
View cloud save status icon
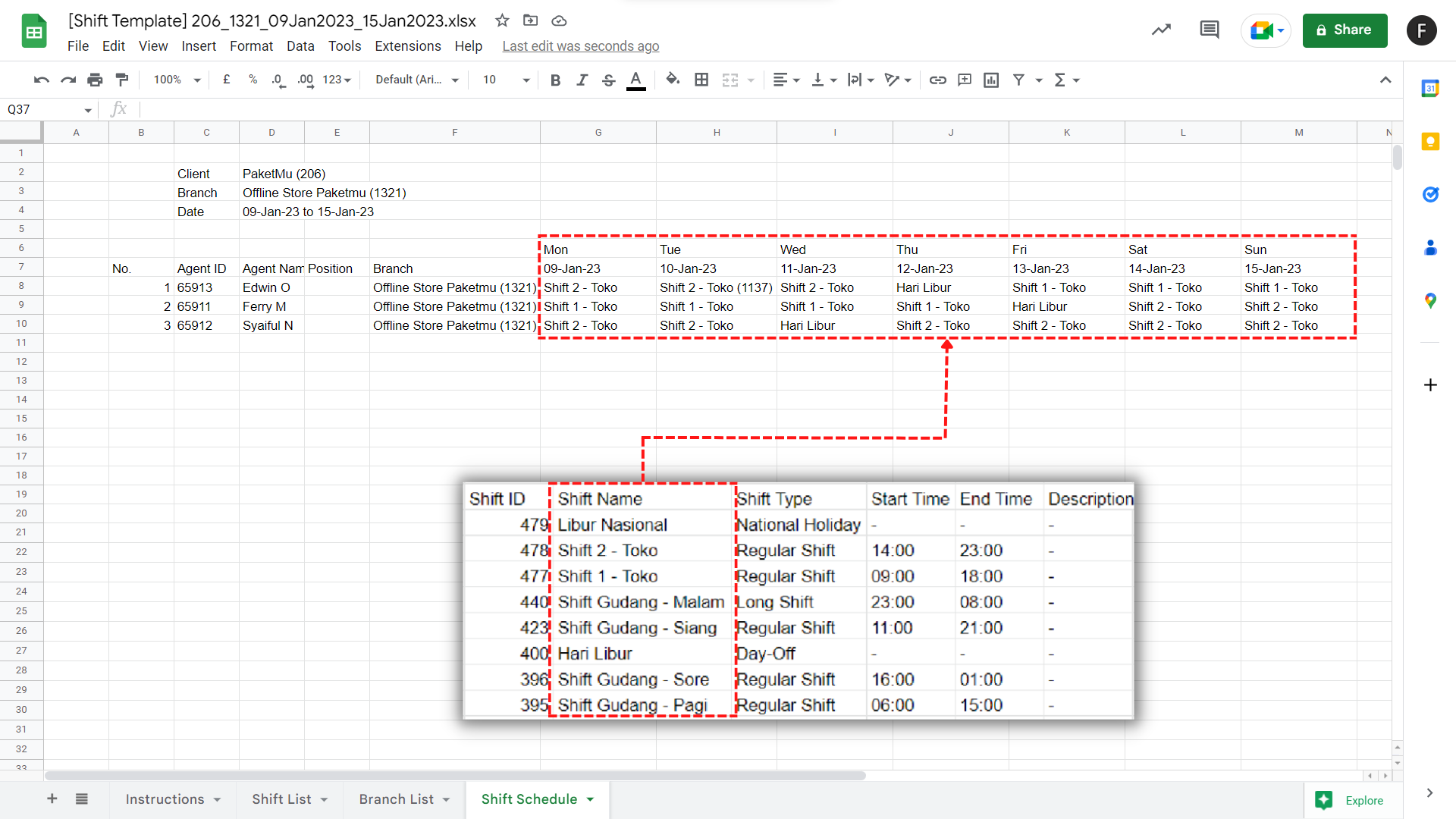coord(559,20)
